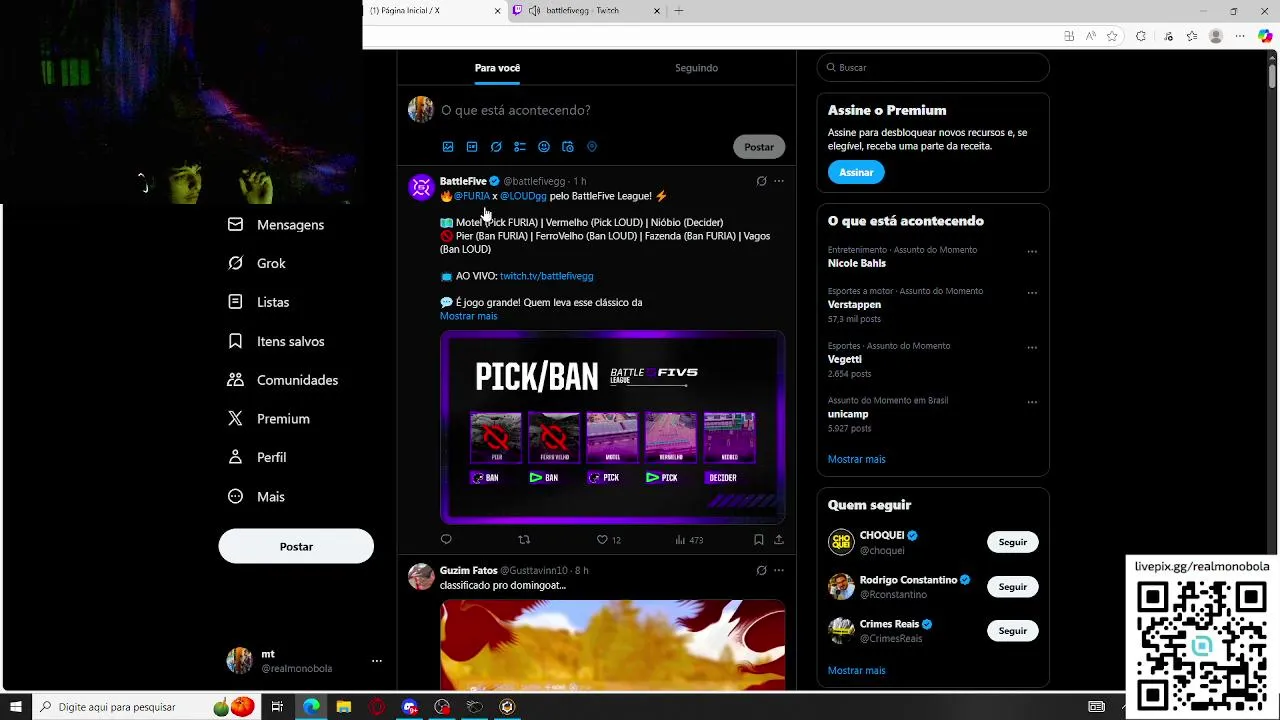
Task: Repost the BattleFive post
Action: pyautogui.click(x=524, y=540)
